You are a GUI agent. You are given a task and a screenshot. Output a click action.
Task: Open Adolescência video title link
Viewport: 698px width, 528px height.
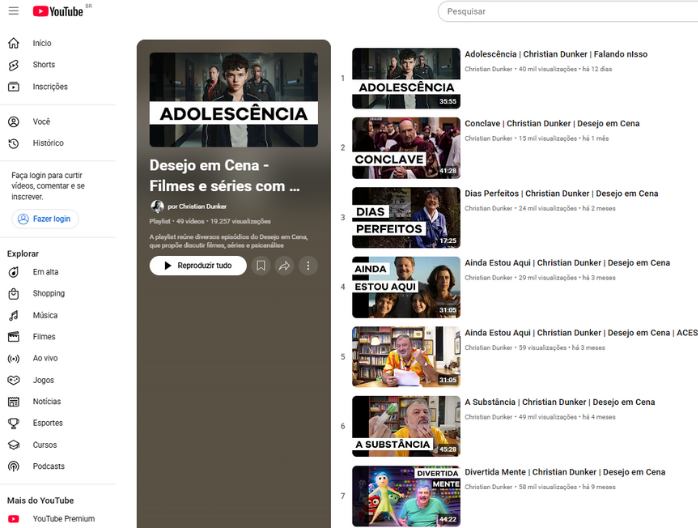click(x=556, y=54)
